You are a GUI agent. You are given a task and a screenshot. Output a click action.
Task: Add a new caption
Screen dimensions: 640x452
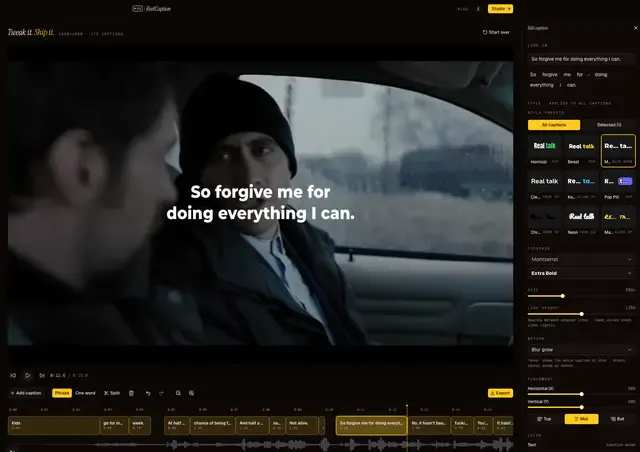pos(26,393)
